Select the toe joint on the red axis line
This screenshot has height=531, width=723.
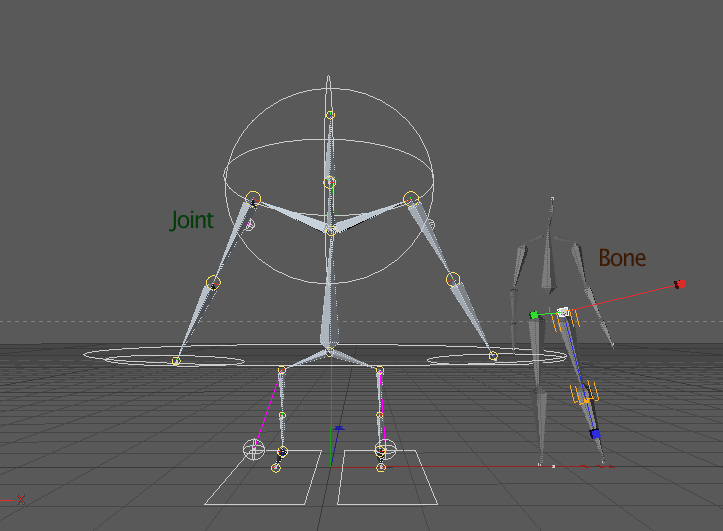381,468
